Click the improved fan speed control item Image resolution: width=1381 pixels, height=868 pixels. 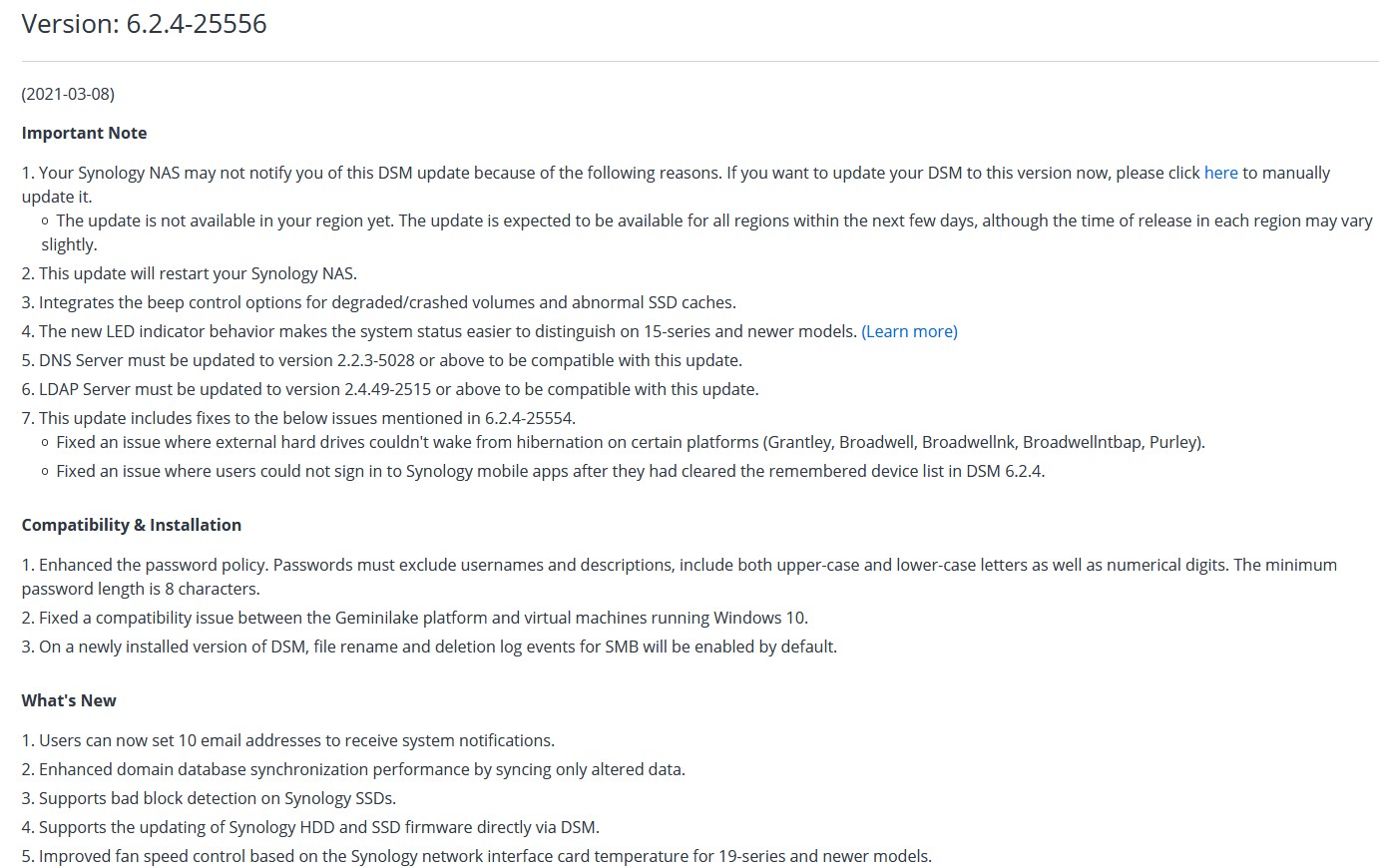[484, 856]
